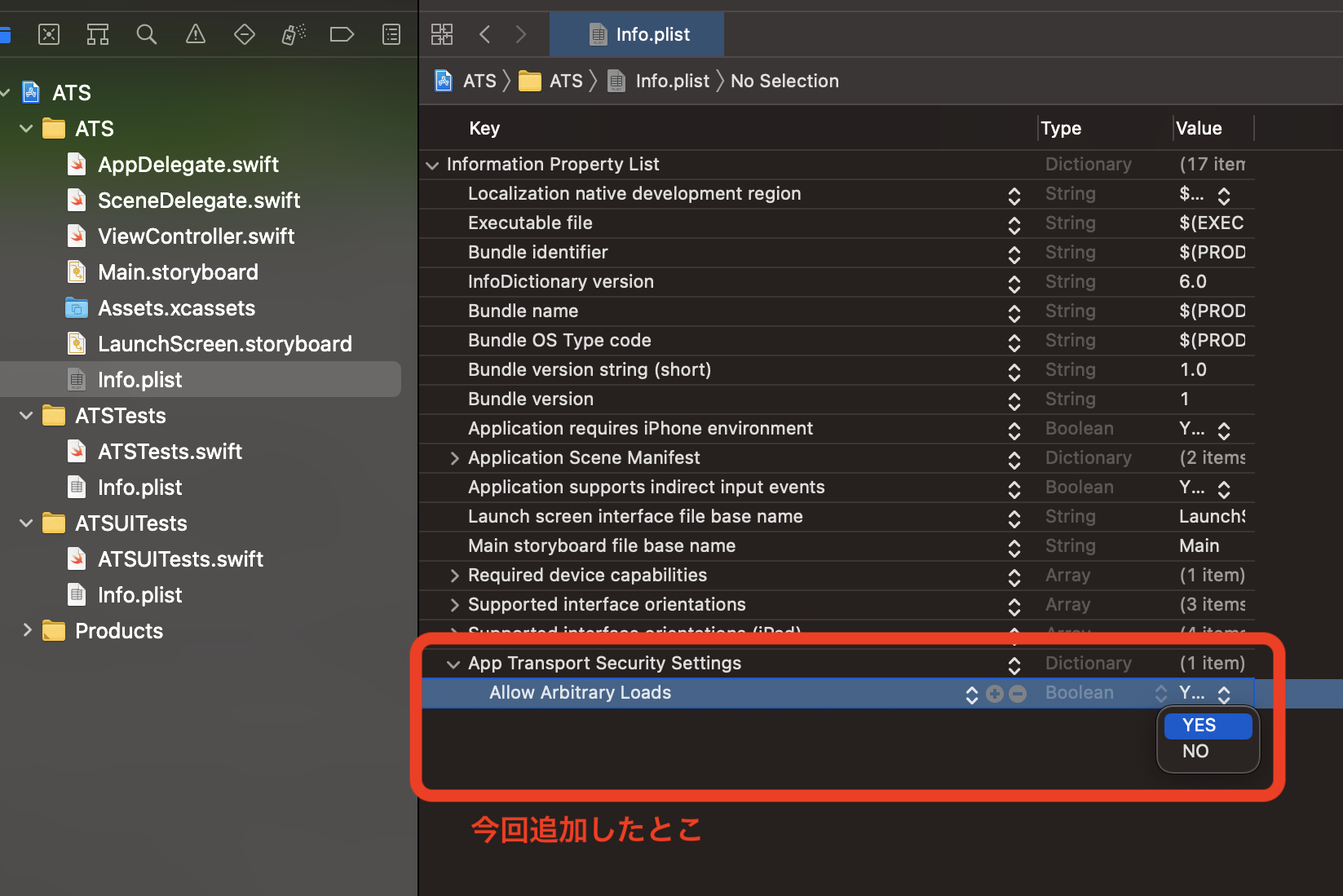This screenshot has height=896, width=1343.
Task: Click the Key column header
Action: click(x=484, y=128)
